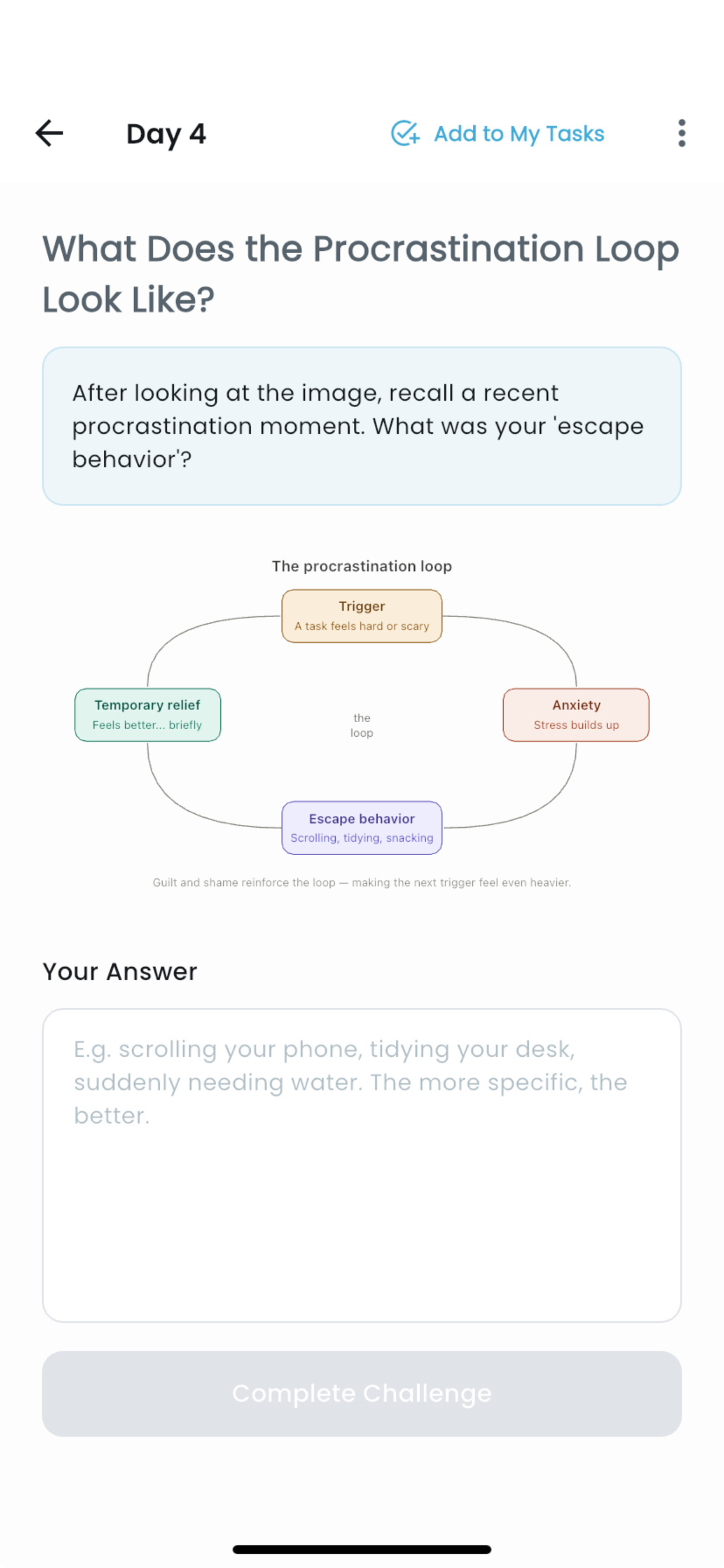Viewport: 724px width, 1568px height.
Task: Tap the back arrow icon
Action: (50, 134)
